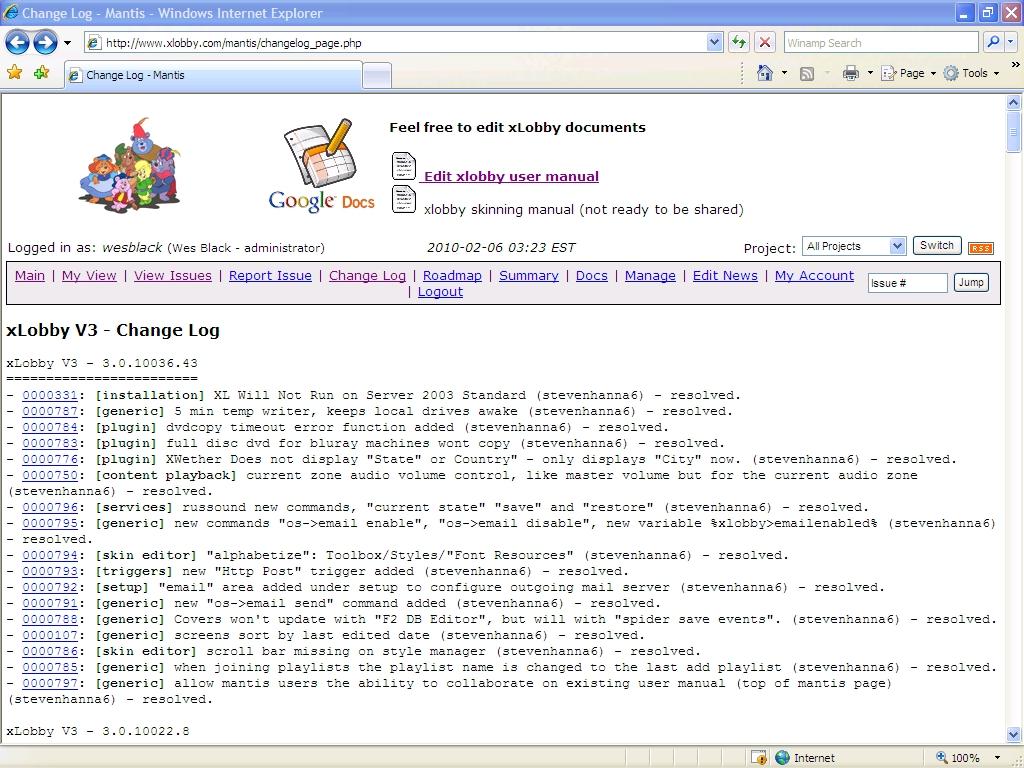Open a new blank tab
This screenshot has width=1024, height=768.
point(377,76)
